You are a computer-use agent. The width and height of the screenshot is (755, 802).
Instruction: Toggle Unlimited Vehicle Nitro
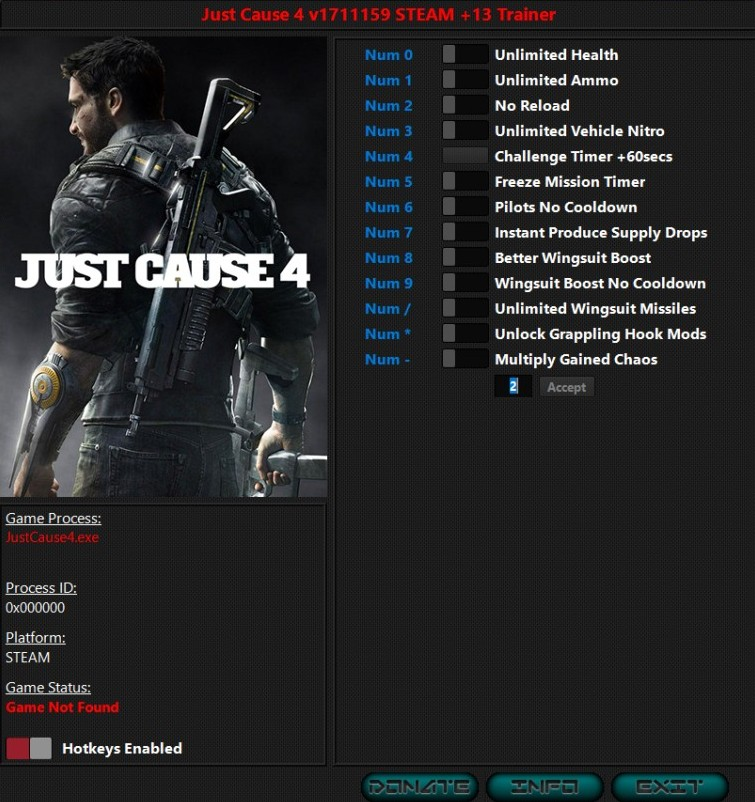465,130
